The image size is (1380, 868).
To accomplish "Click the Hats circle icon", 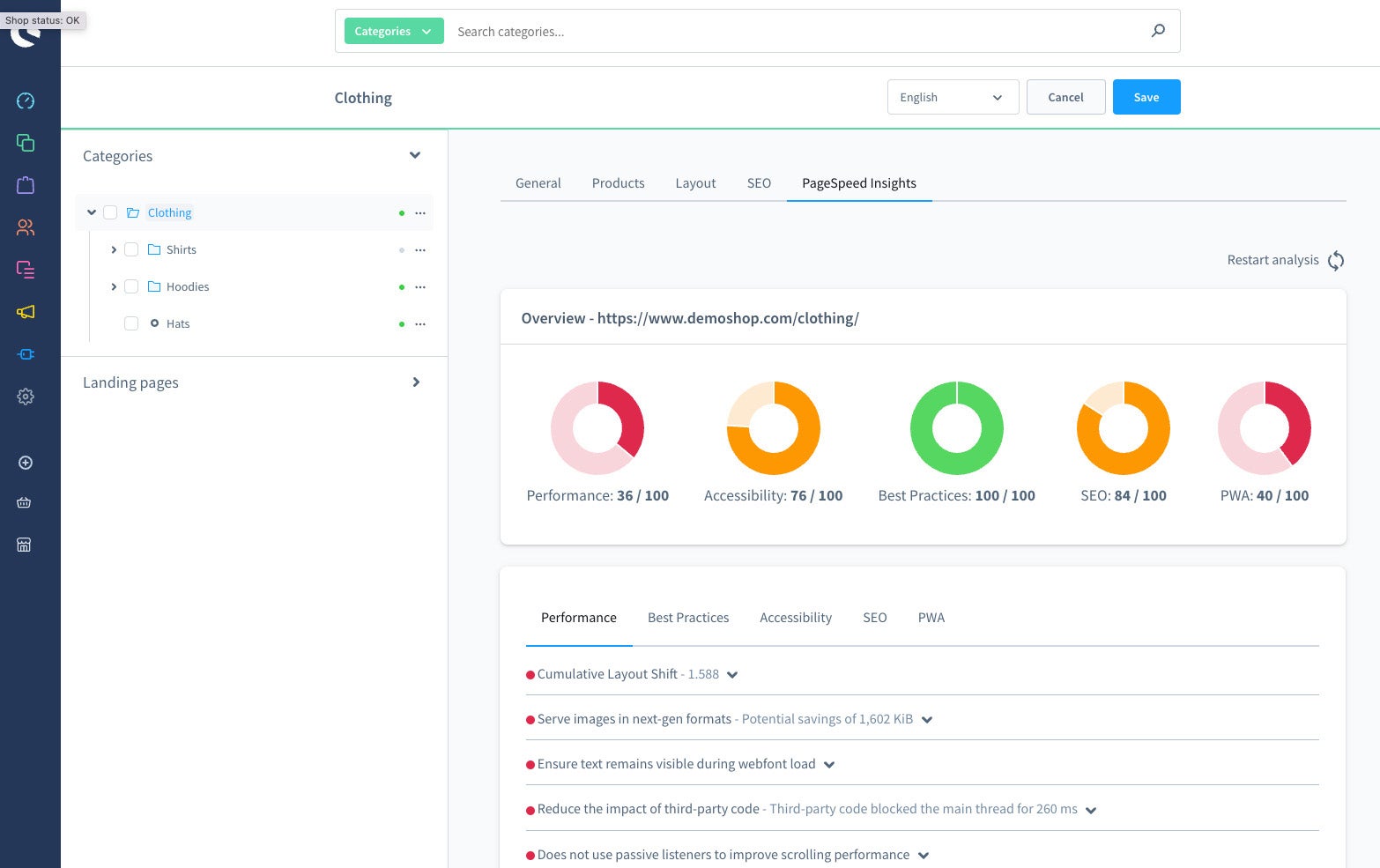I will click(x=154, y=323).
